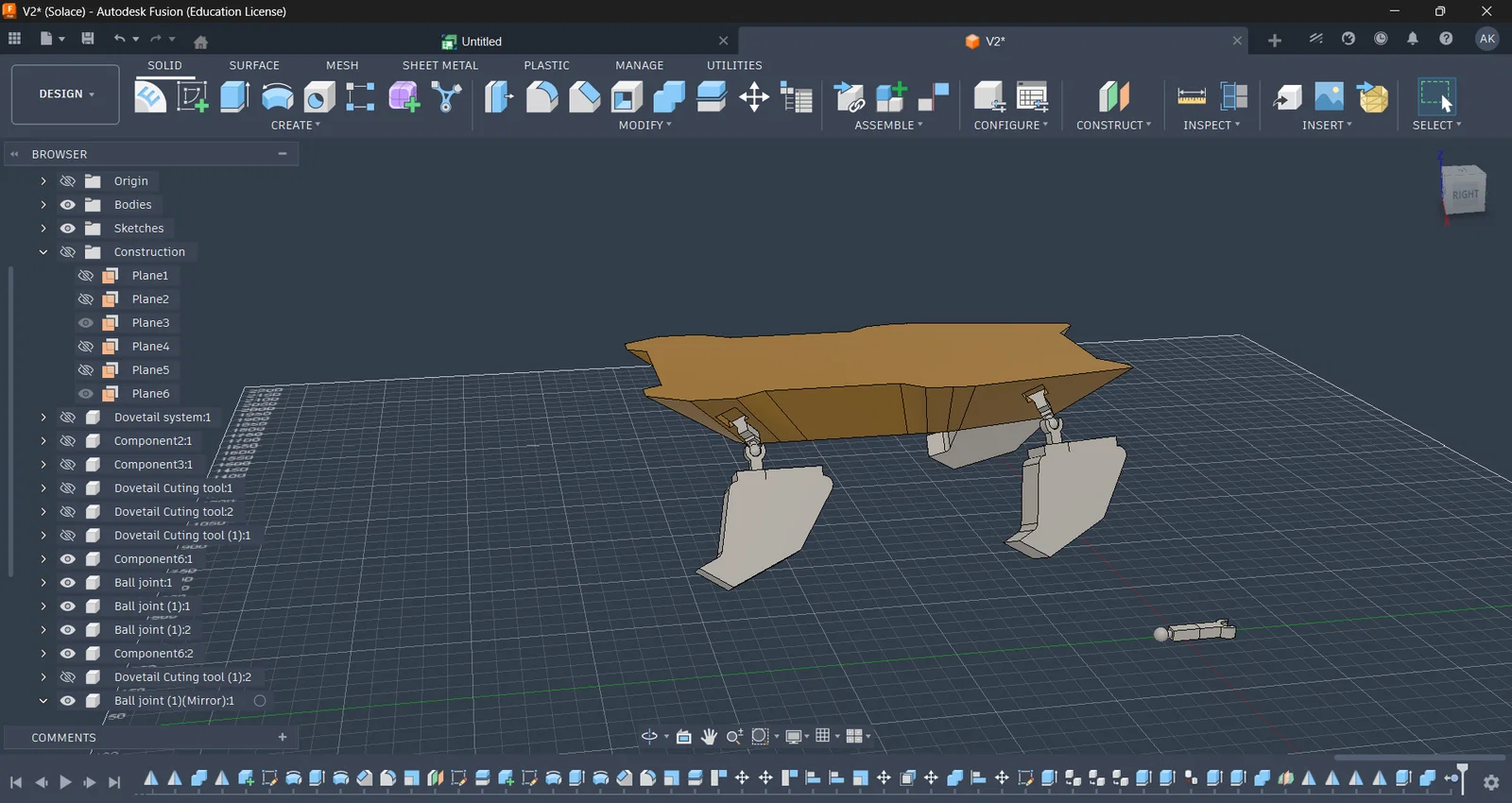The width and height of the screenshot is (1512, 803).
Task: Select the Fillet tool in Modify
Action: tap(541, 96)
